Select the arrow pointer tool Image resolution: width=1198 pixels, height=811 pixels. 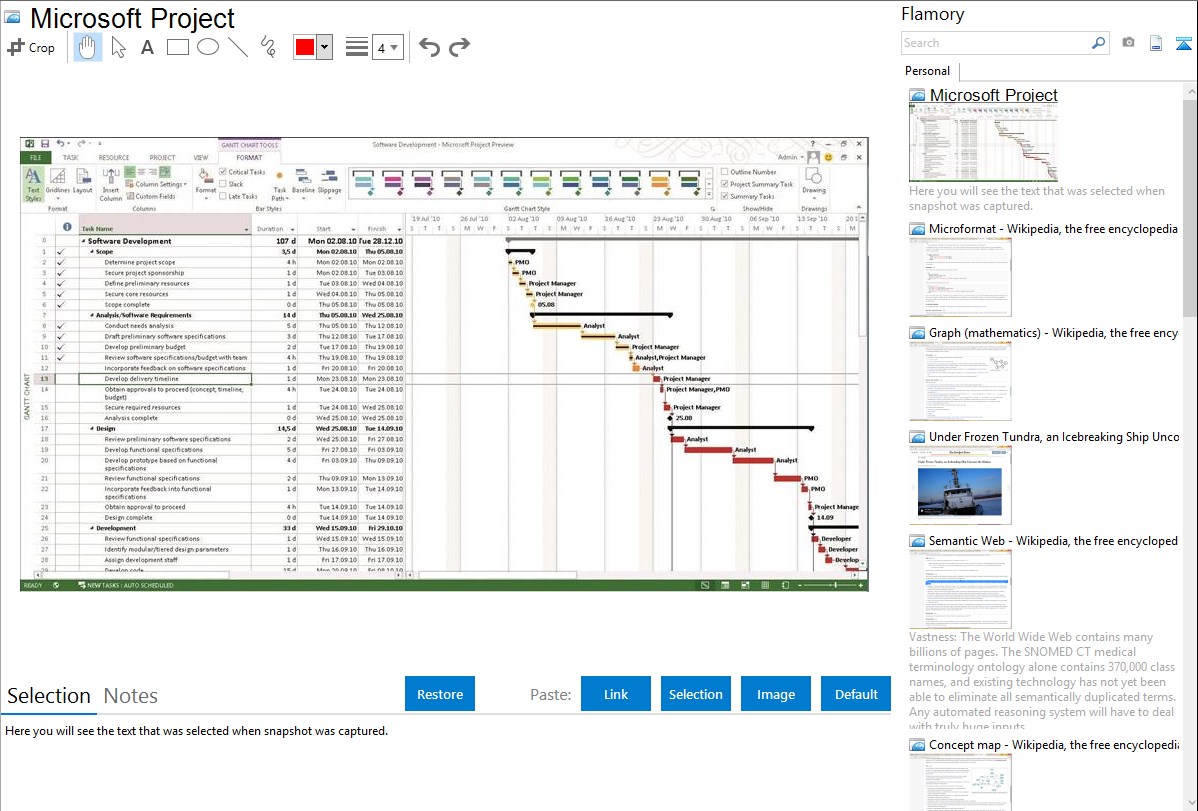pos(118,47)
